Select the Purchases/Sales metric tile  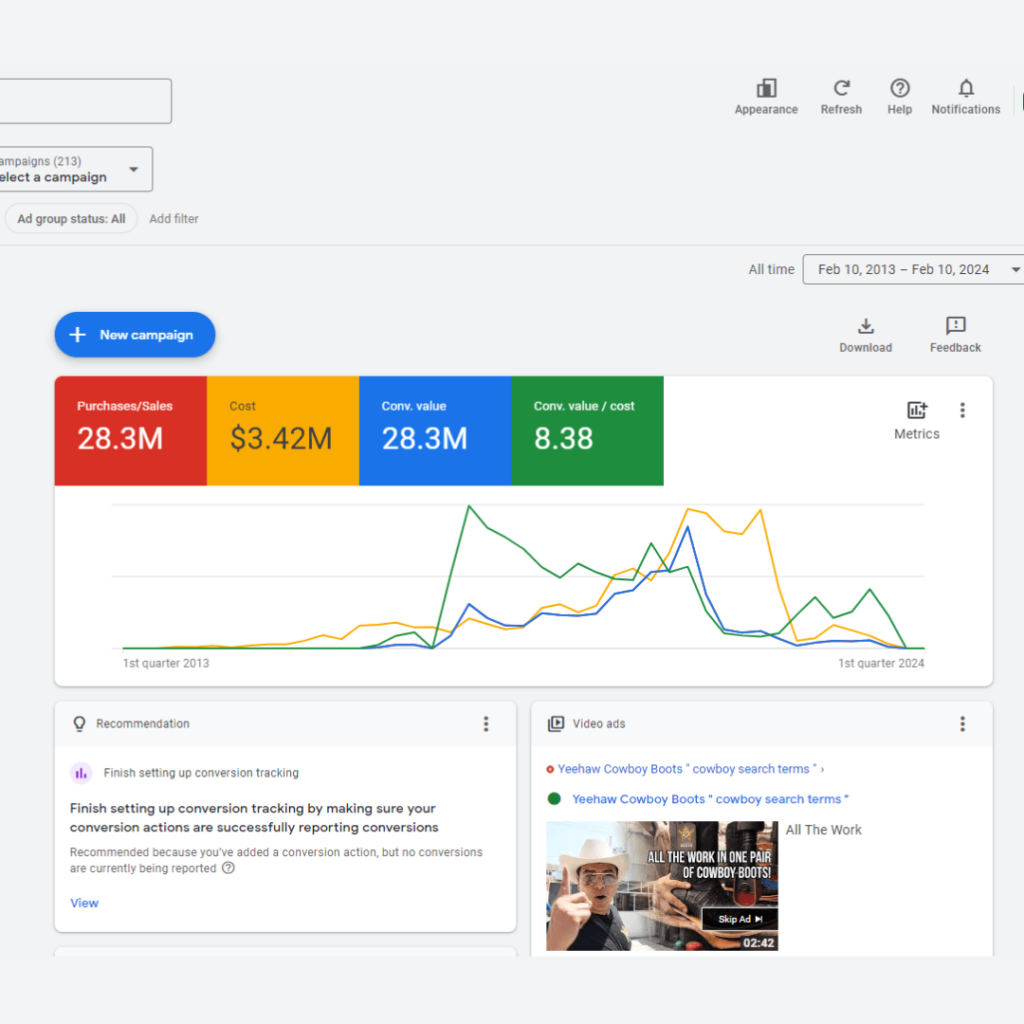130,431
